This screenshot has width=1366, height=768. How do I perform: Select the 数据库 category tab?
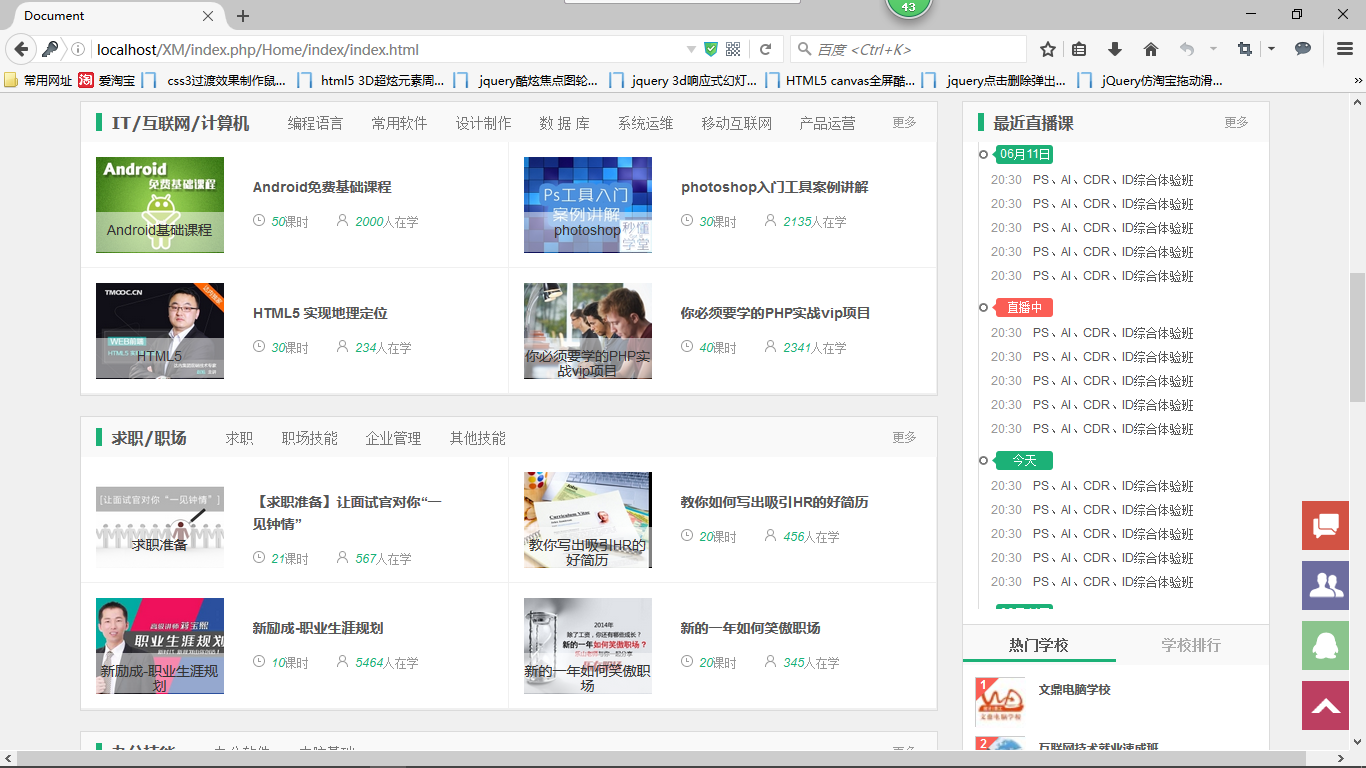coord(564,123)
